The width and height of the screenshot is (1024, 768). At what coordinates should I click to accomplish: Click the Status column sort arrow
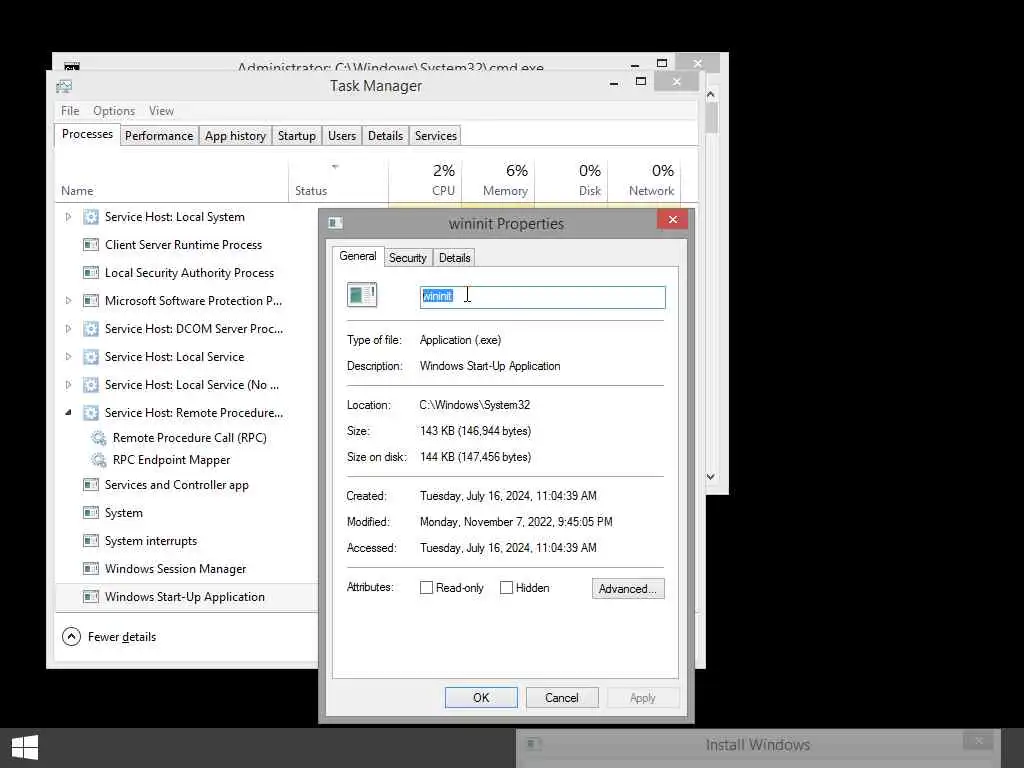click(335, 167)
